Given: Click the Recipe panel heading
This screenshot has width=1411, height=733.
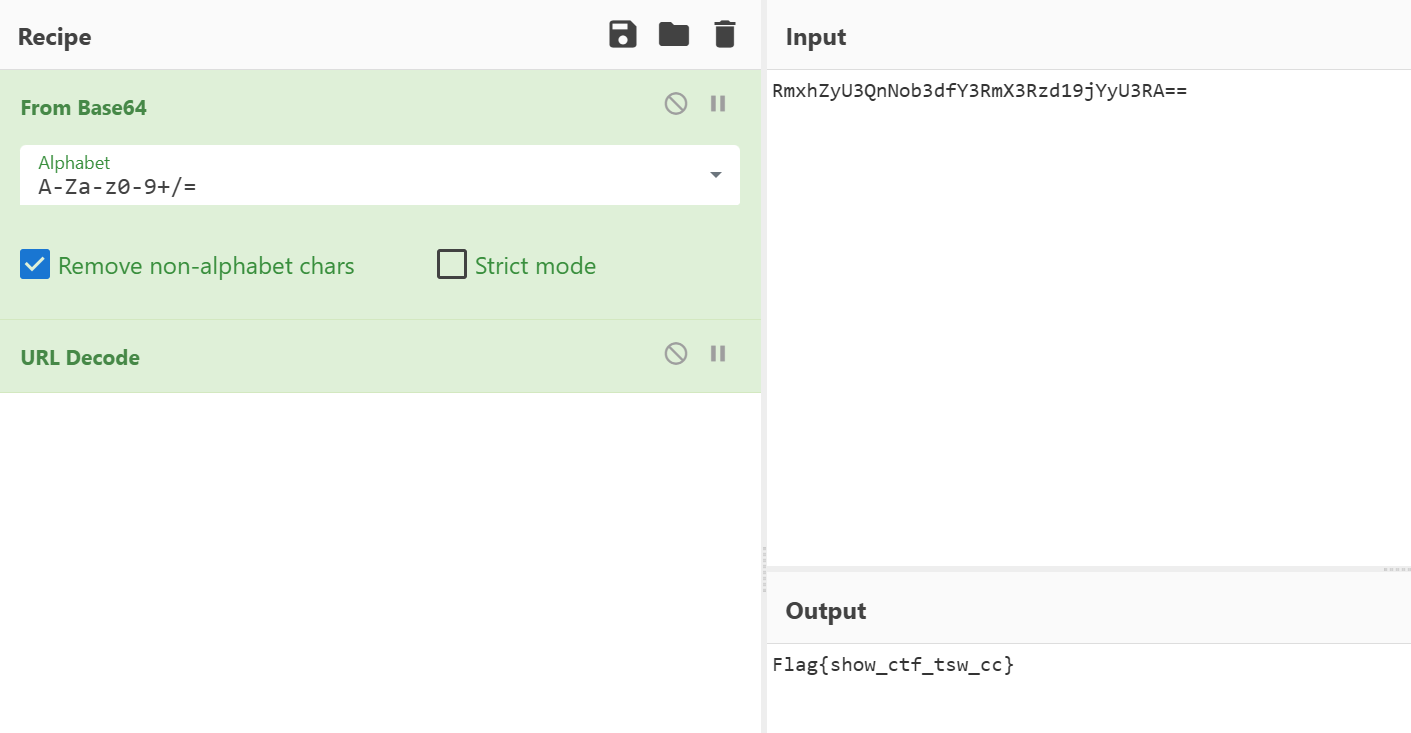Looking at the screenshot, I should [55, 37].
